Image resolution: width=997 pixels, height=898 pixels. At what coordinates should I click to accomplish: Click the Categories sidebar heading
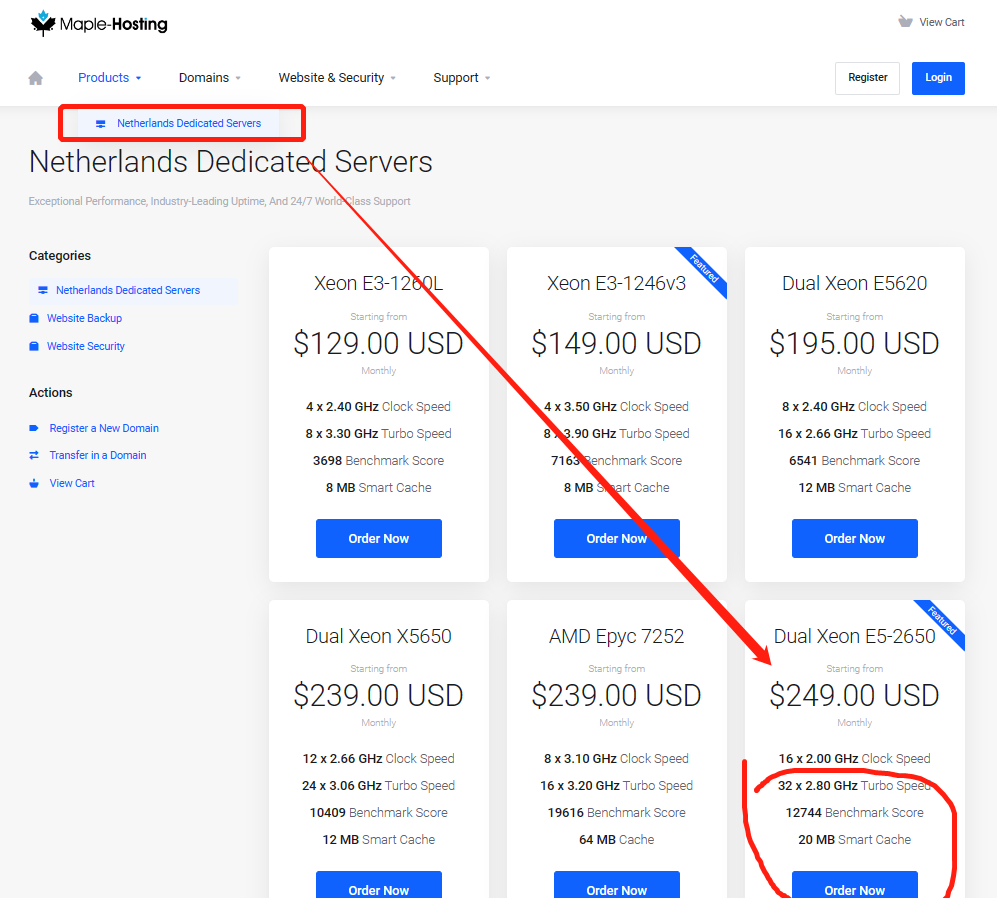pyautogui.click(x=60, y=256)
